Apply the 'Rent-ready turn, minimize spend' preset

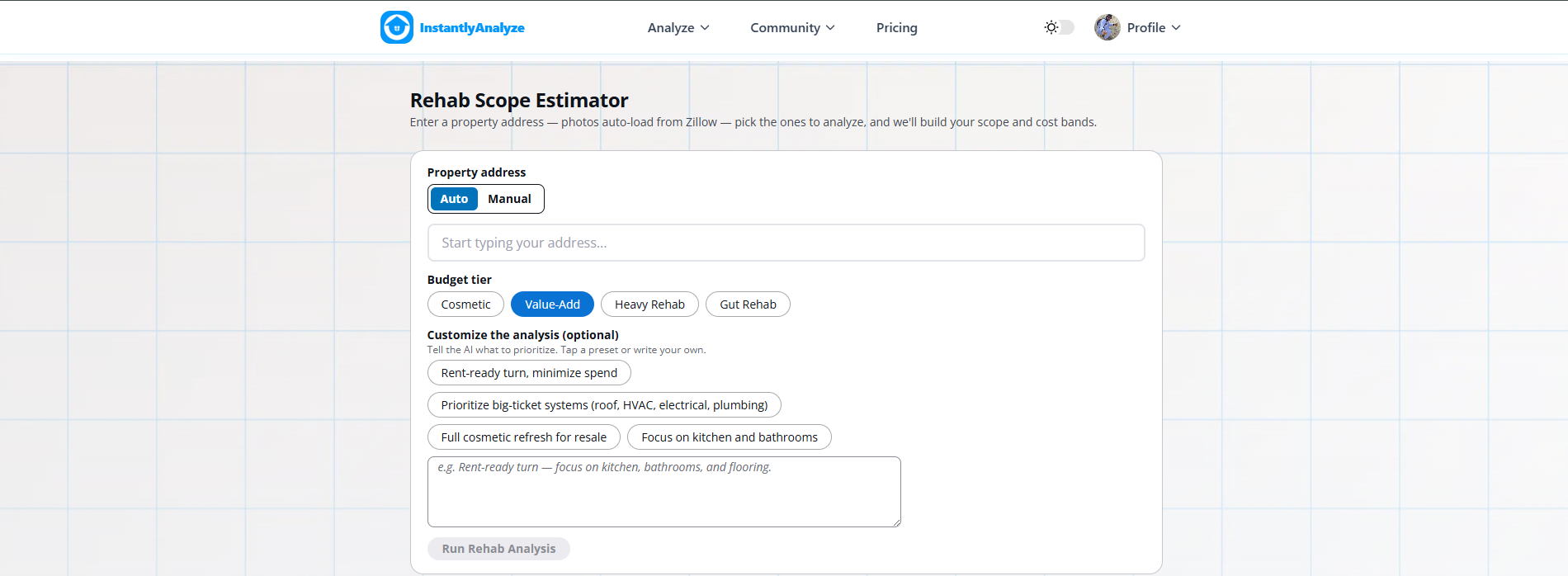pyautogui.click(x=529, y=373)
